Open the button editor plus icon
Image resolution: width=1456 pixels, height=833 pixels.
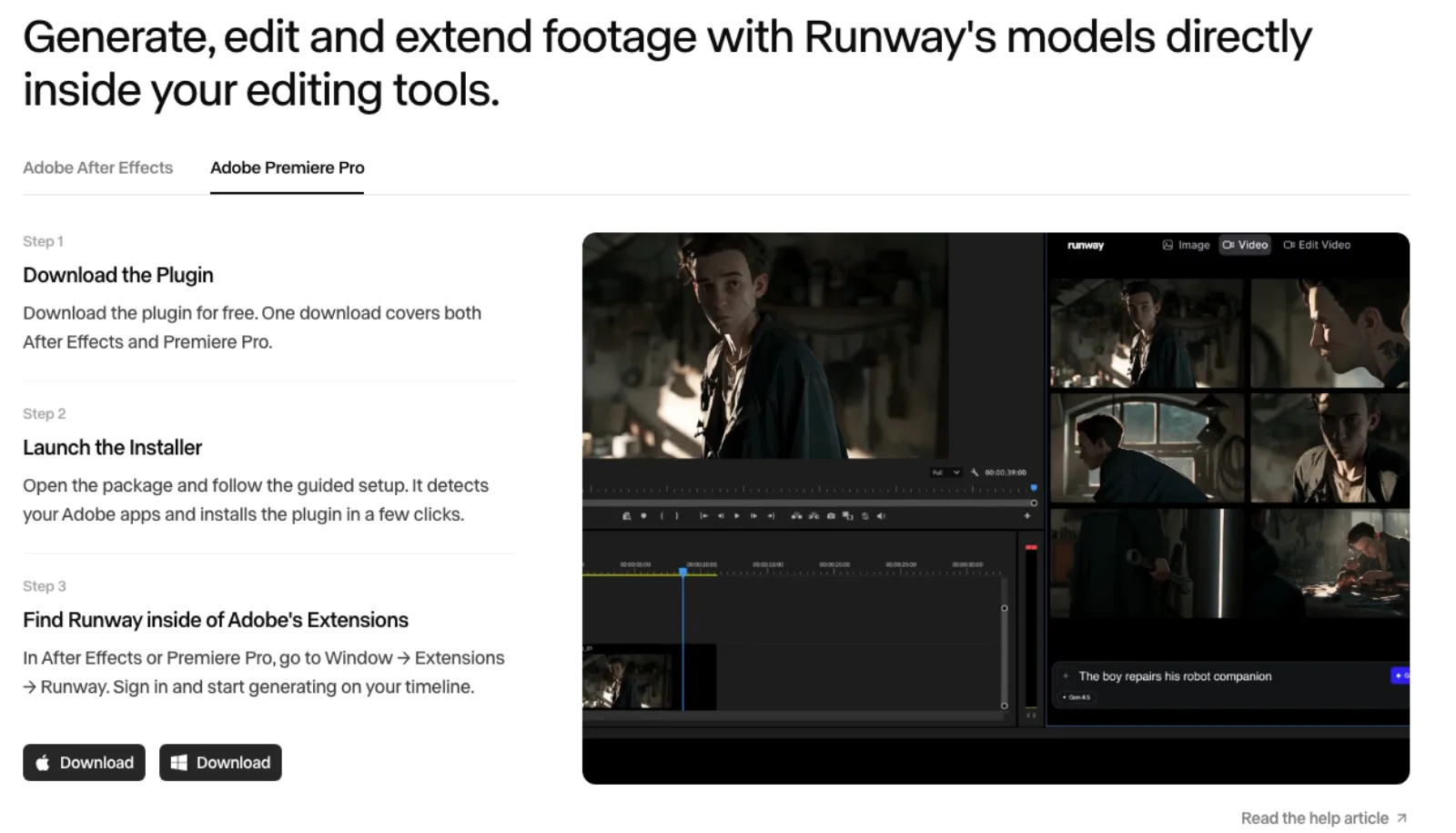tap(1027, 516)
